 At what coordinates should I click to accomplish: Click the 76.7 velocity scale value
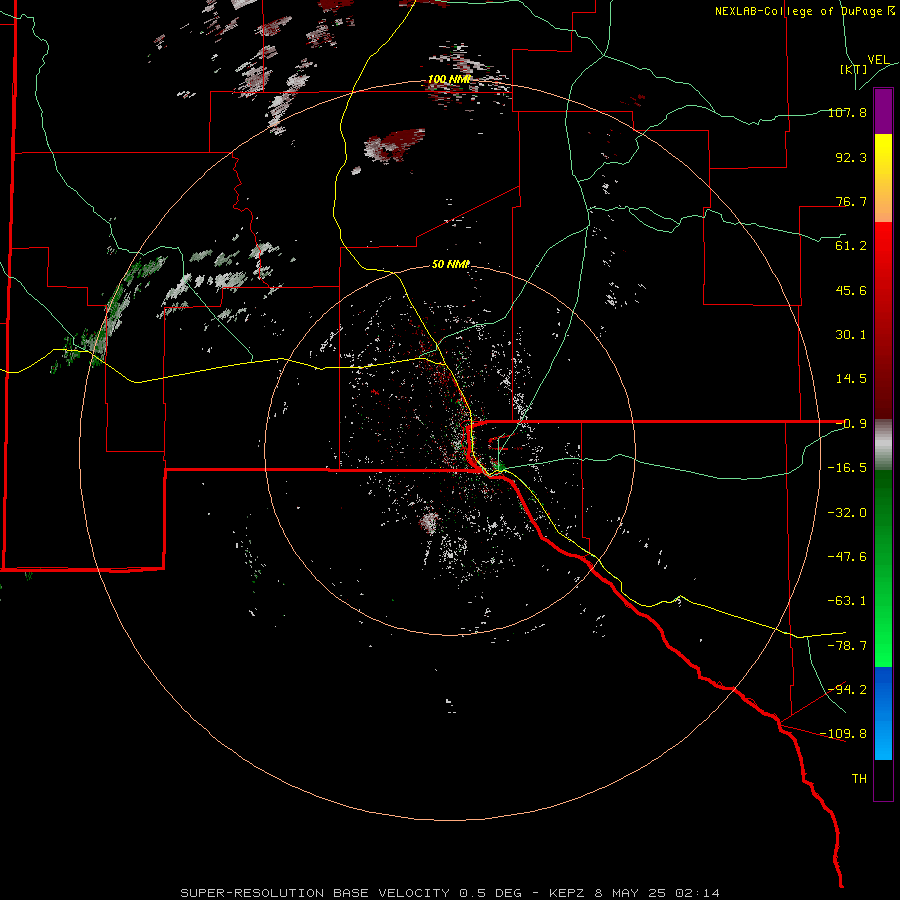[851, 201]
